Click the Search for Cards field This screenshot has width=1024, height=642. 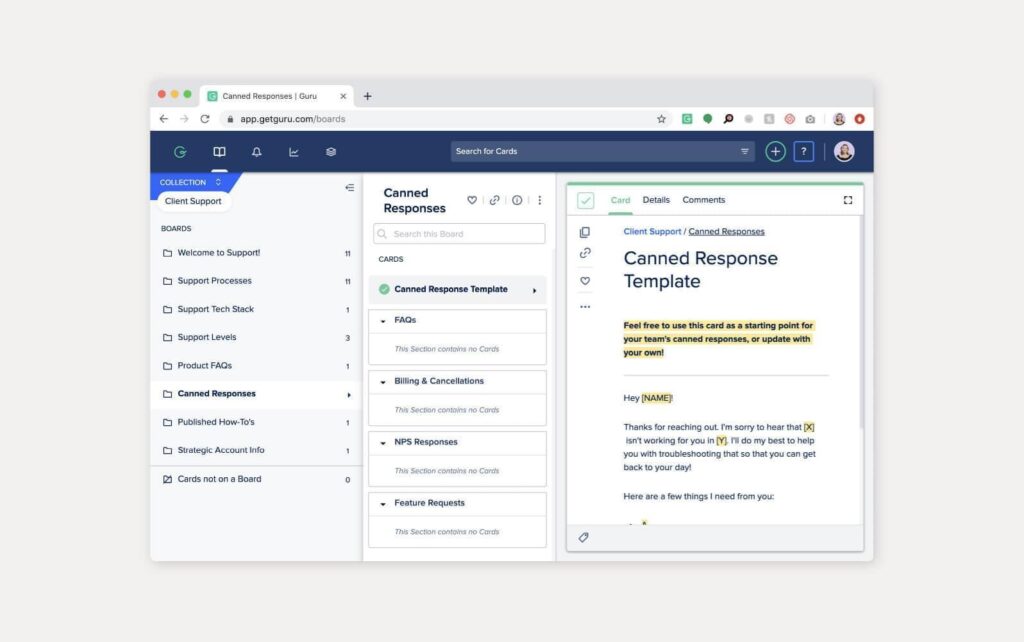tap(600, 150)
